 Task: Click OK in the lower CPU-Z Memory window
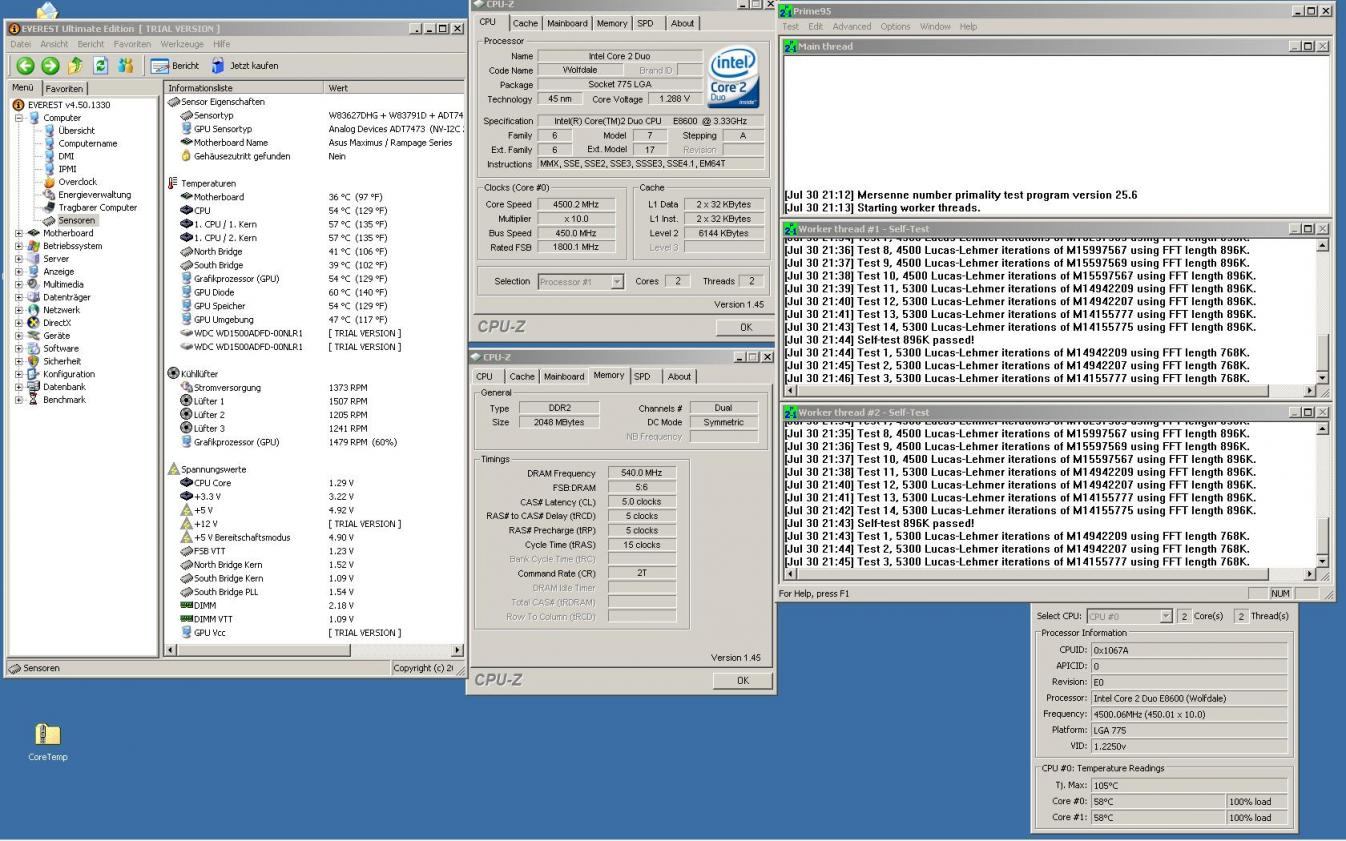pos(742,680)
